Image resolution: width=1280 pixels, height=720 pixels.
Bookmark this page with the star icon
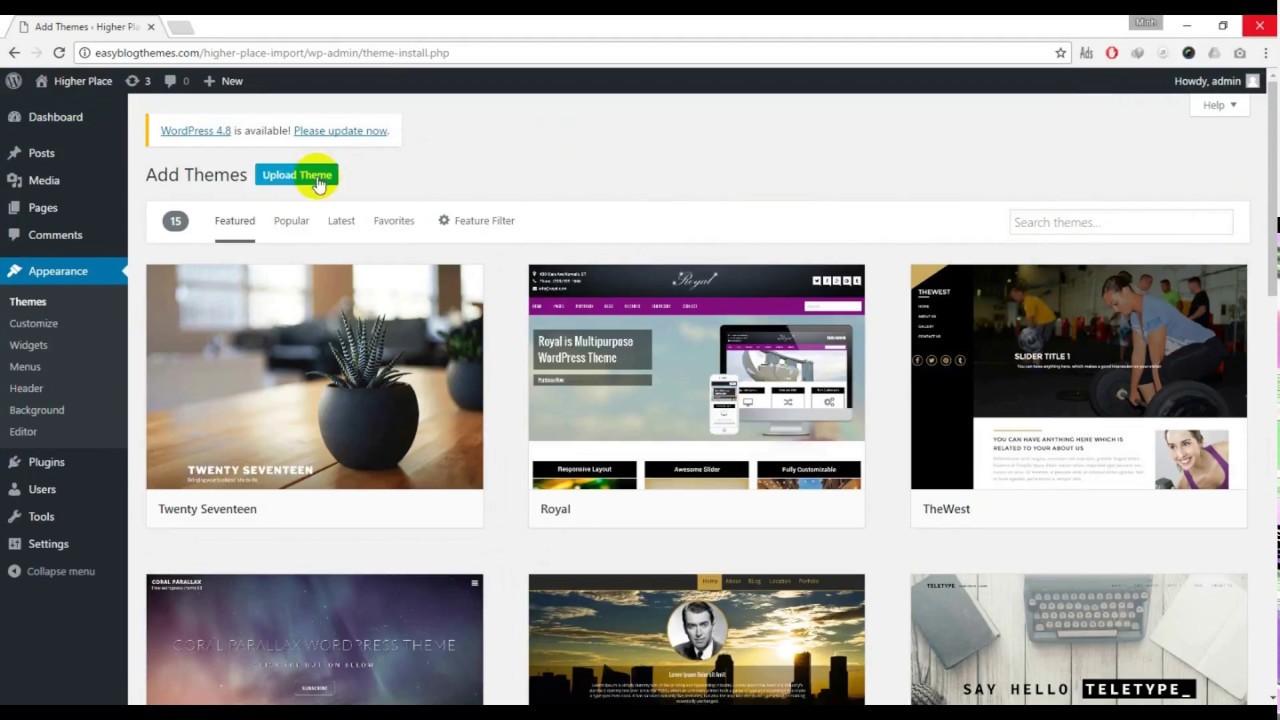[1061, 53]
